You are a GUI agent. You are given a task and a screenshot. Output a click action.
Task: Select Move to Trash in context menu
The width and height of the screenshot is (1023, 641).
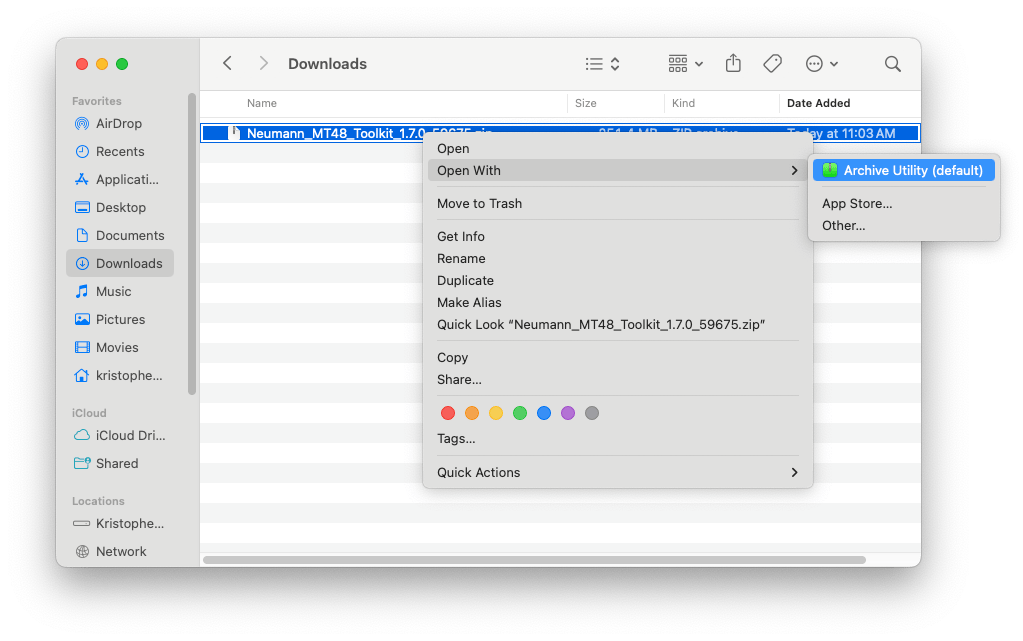(479, 204)
